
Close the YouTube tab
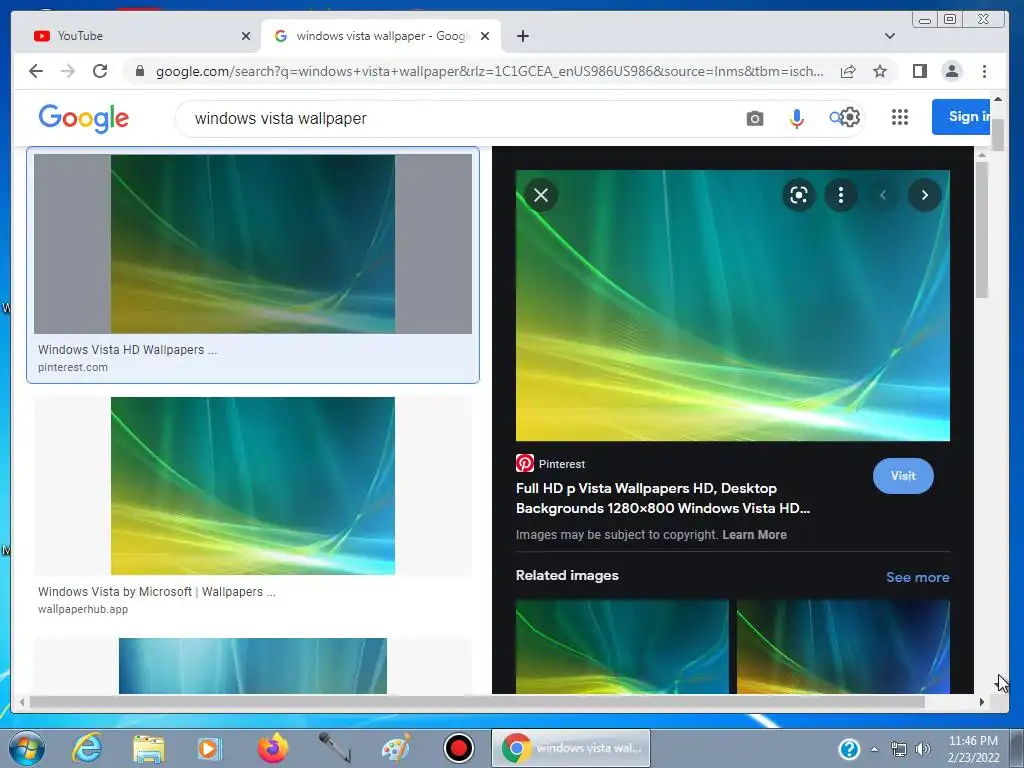246,36
